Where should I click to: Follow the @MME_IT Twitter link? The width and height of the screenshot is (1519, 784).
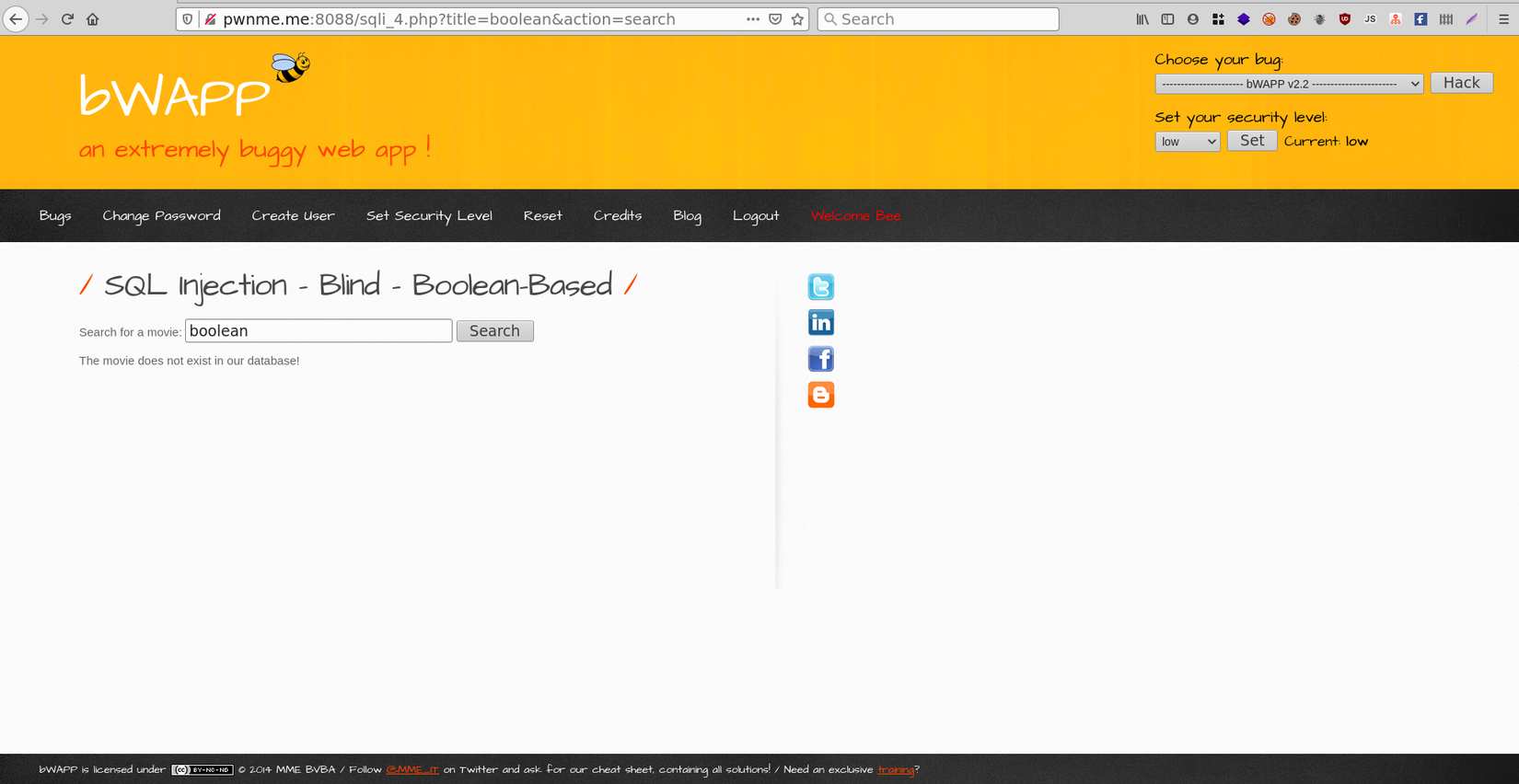pos(412,770)
